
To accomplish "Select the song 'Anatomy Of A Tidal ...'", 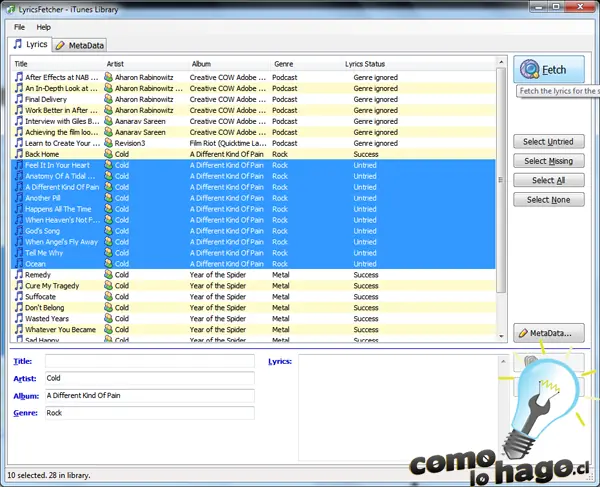I will tap(60, 176).
